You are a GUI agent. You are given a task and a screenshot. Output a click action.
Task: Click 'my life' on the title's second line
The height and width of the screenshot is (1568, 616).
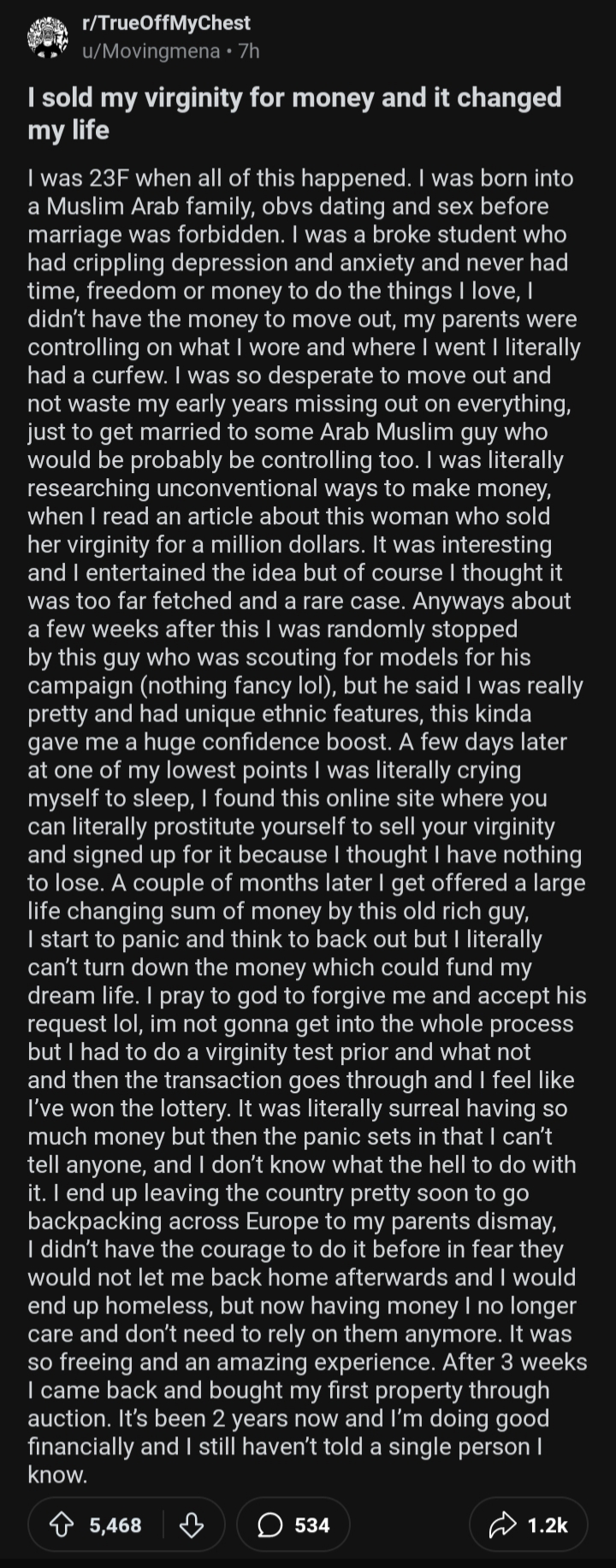tap(68, 130)
